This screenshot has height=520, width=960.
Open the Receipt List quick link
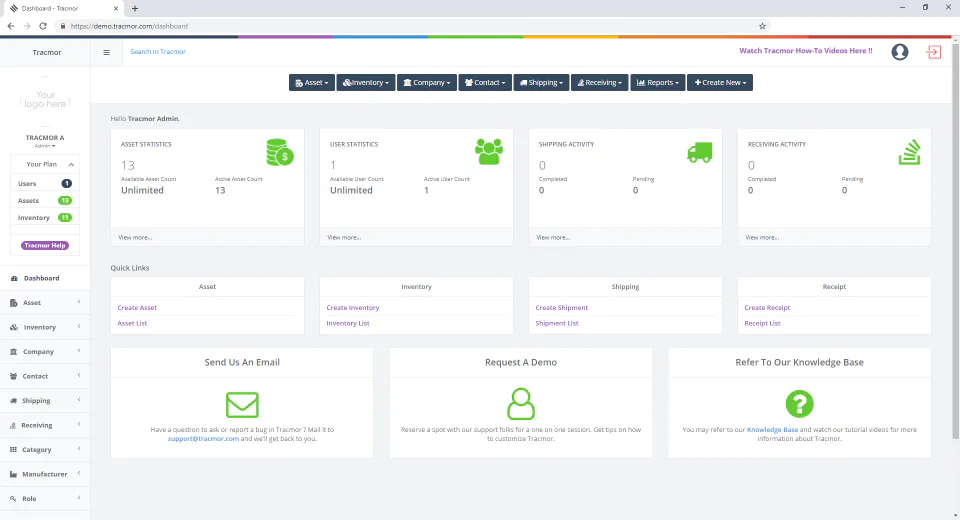(762, 323)
